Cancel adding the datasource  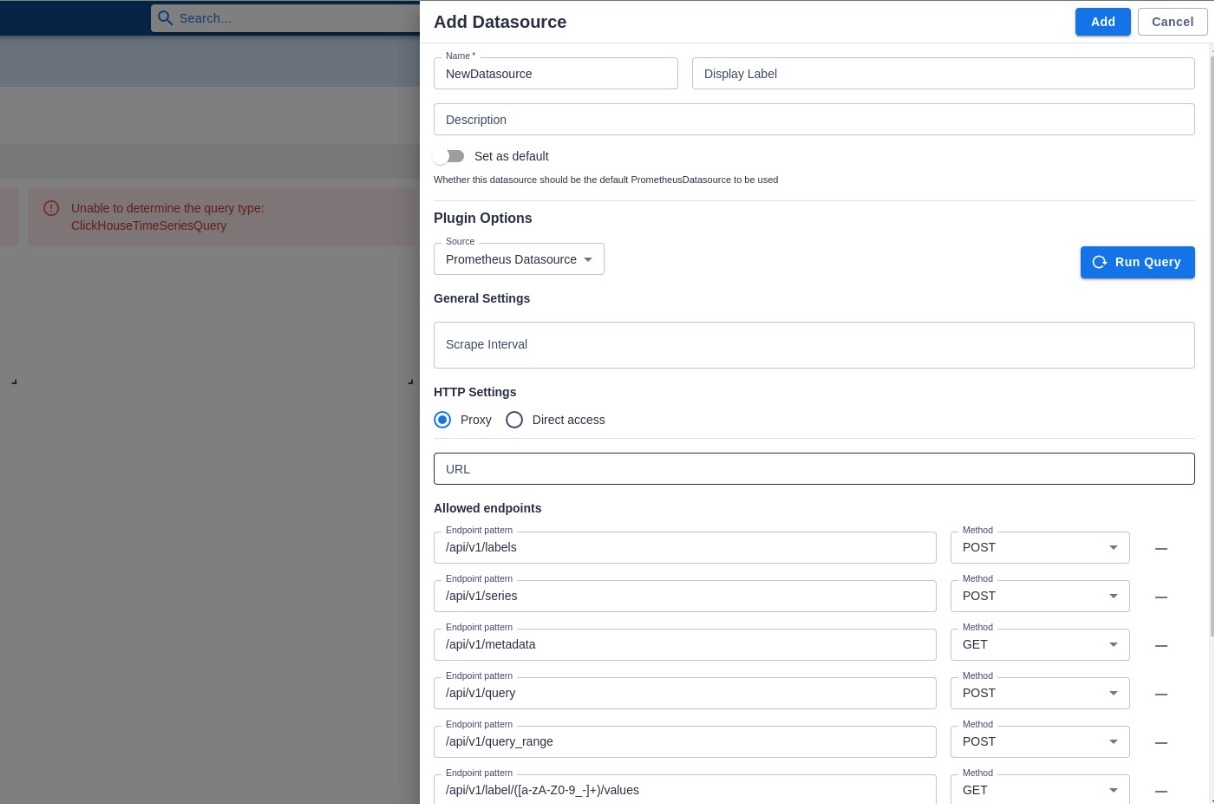[x=1172, y=22]
